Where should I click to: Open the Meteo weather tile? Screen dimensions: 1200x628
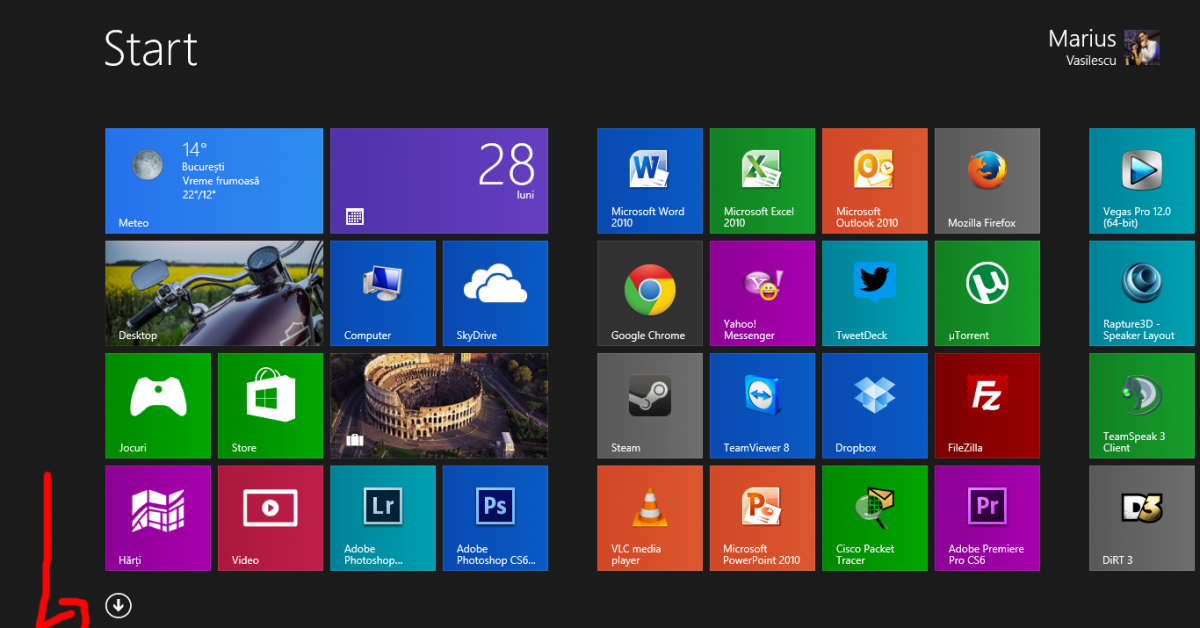[214, 181]
